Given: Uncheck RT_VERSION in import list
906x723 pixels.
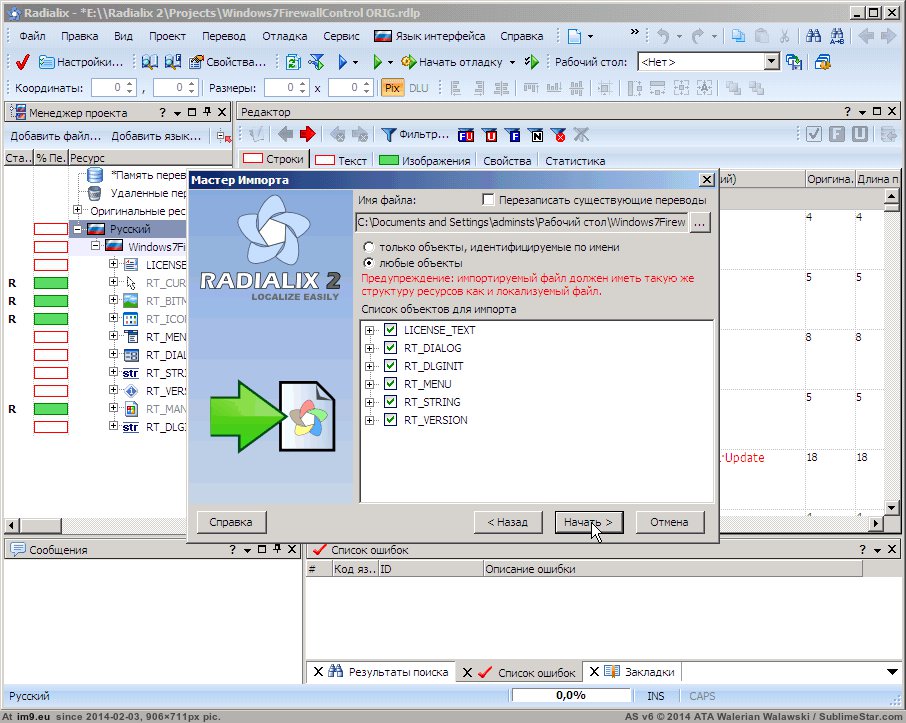Looking at the screenshot, I should 391,420.
